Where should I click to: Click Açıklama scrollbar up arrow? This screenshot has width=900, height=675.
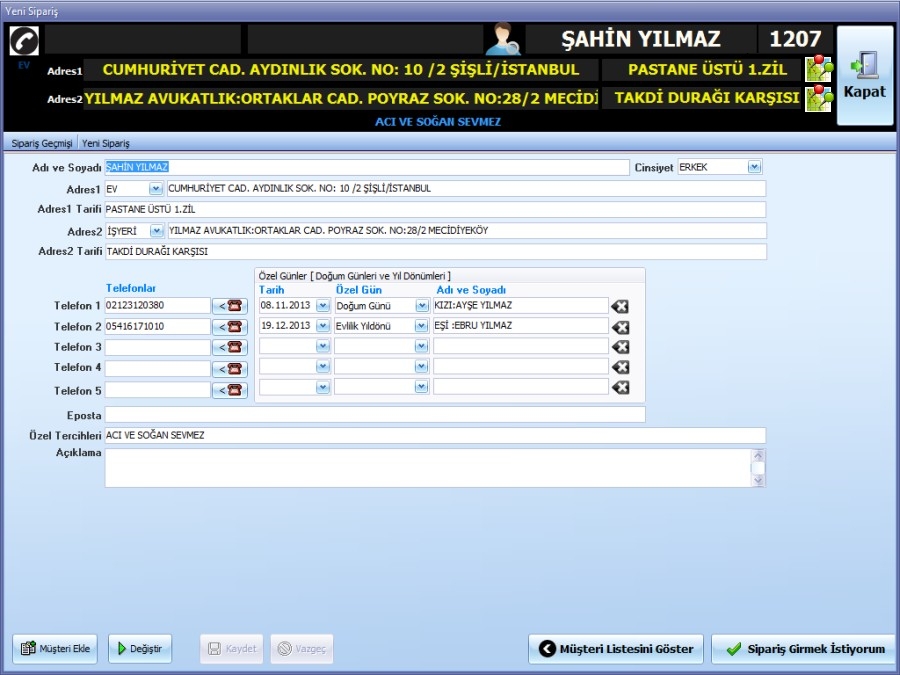758,455
